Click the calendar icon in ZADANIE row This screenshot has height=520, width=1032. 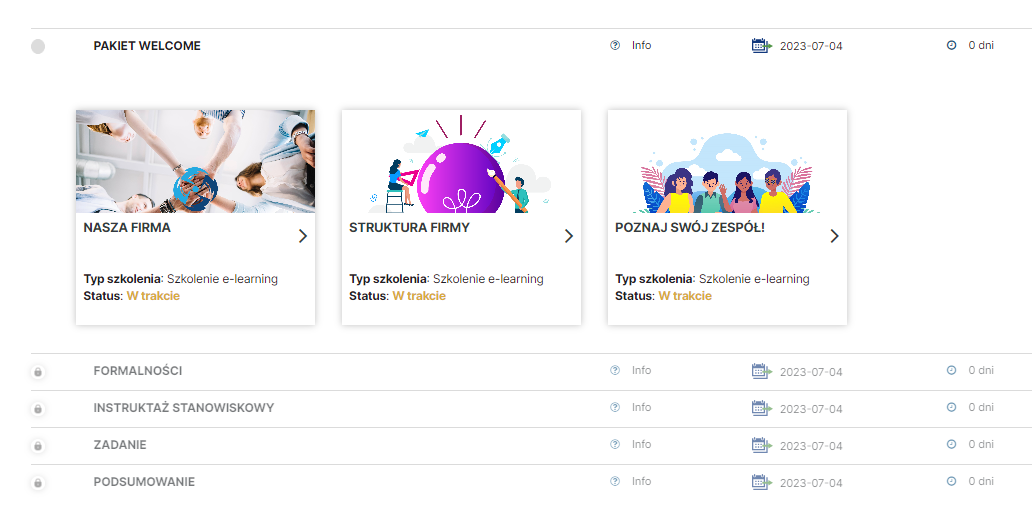(x=761, y=444)
